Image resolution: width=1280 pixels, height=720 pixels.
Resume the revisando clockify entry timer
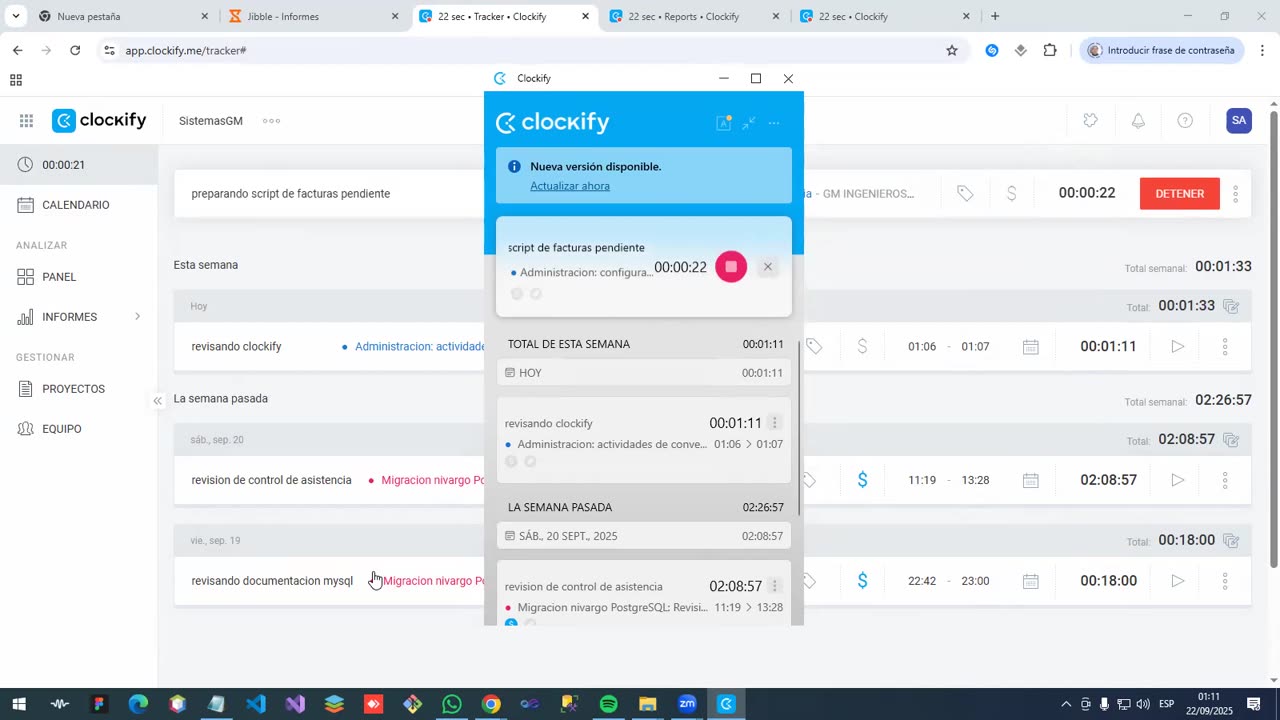click(x=1178, y=347)
